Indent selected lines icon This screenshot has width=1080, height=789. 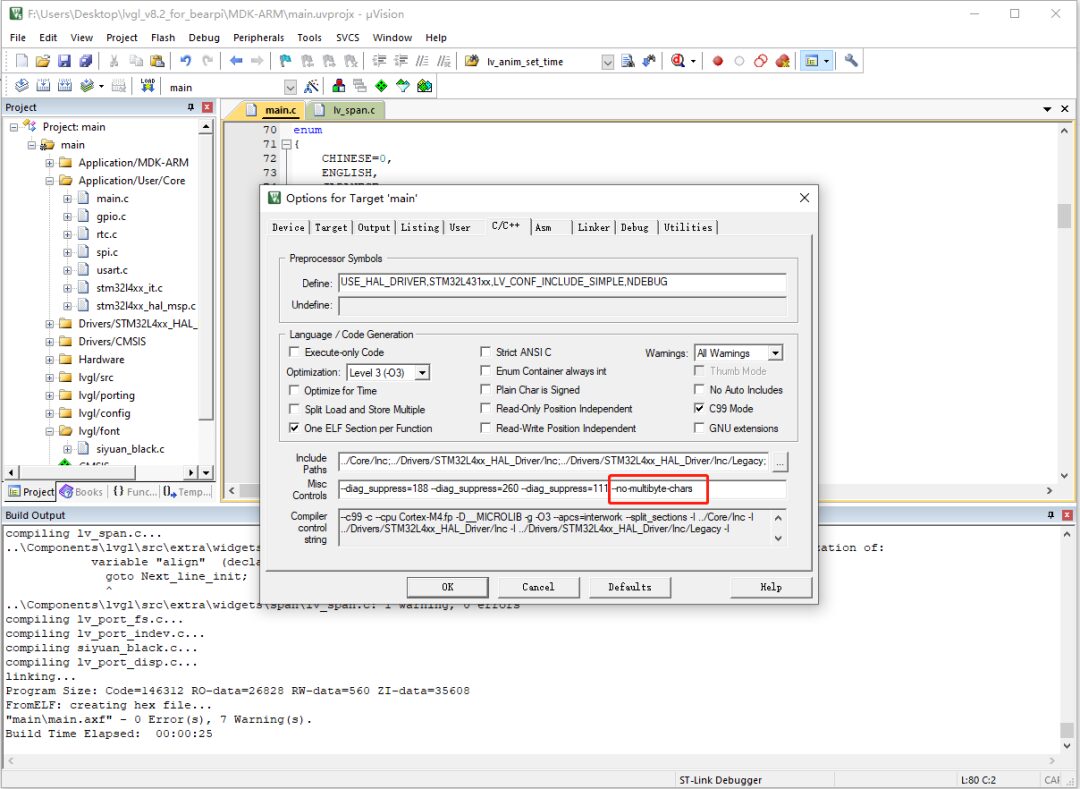pos(380,61)
